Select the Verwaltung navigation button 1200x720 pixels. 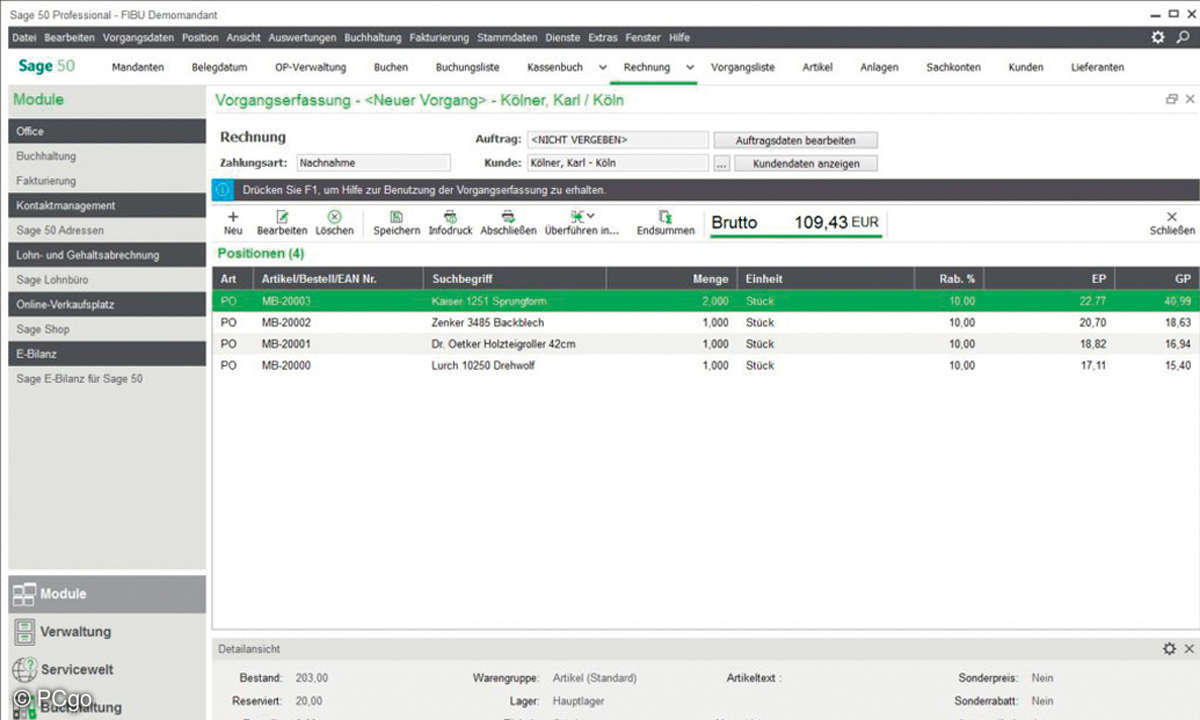click(107, 632)
